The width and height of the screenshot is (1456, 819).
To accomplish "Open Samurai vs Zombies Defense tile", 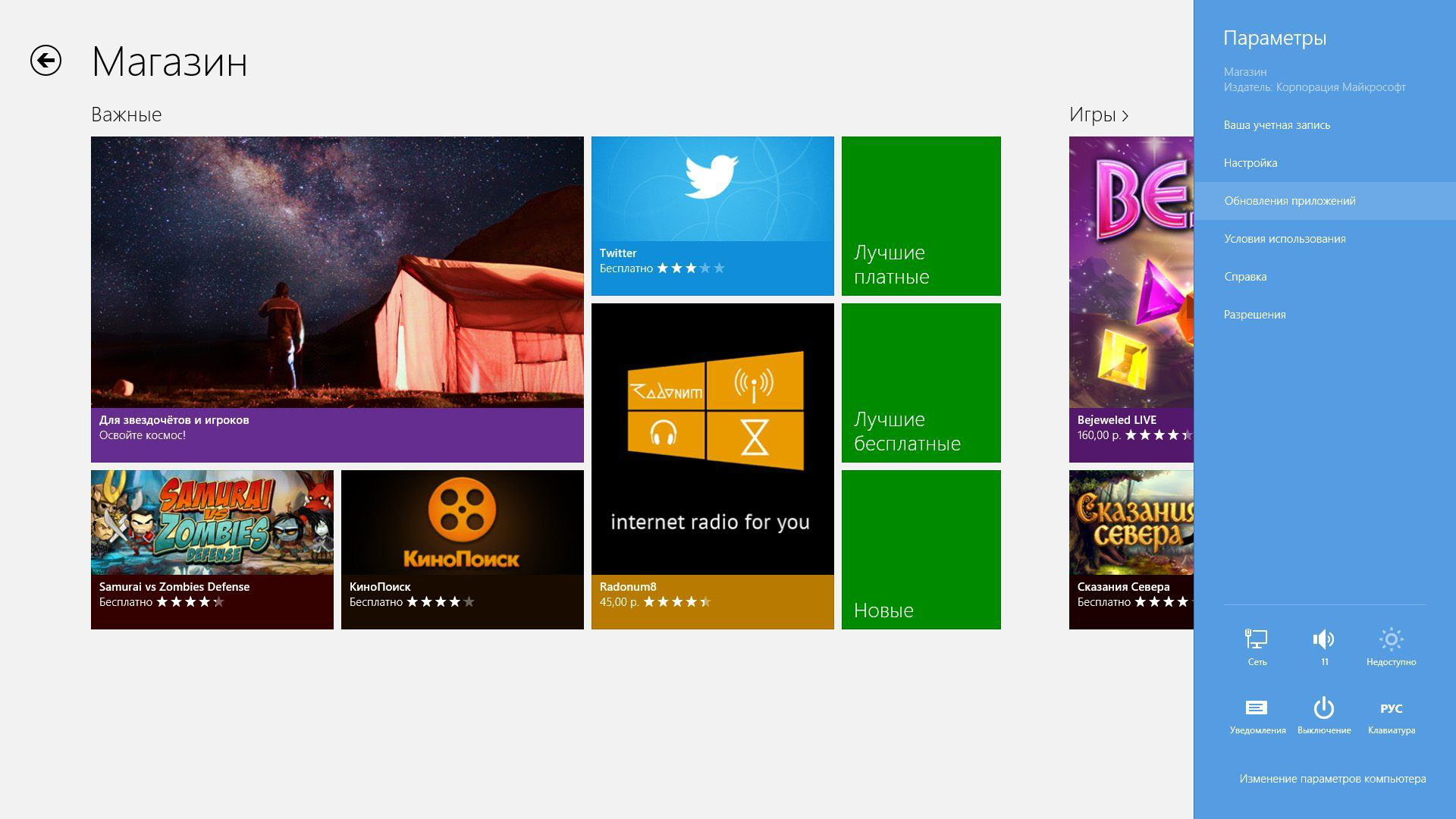I will 212,523.
